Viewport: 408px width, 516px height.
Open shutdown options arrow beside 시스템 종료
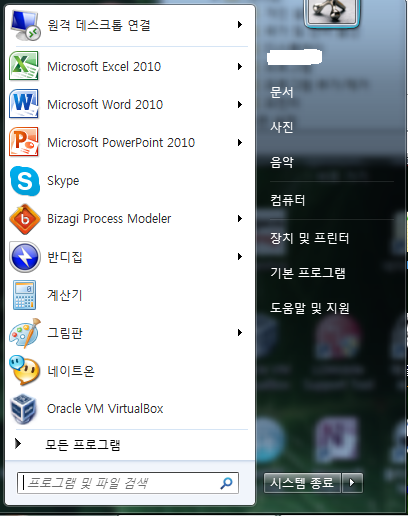pyautogui.click(x=352, y=482)
